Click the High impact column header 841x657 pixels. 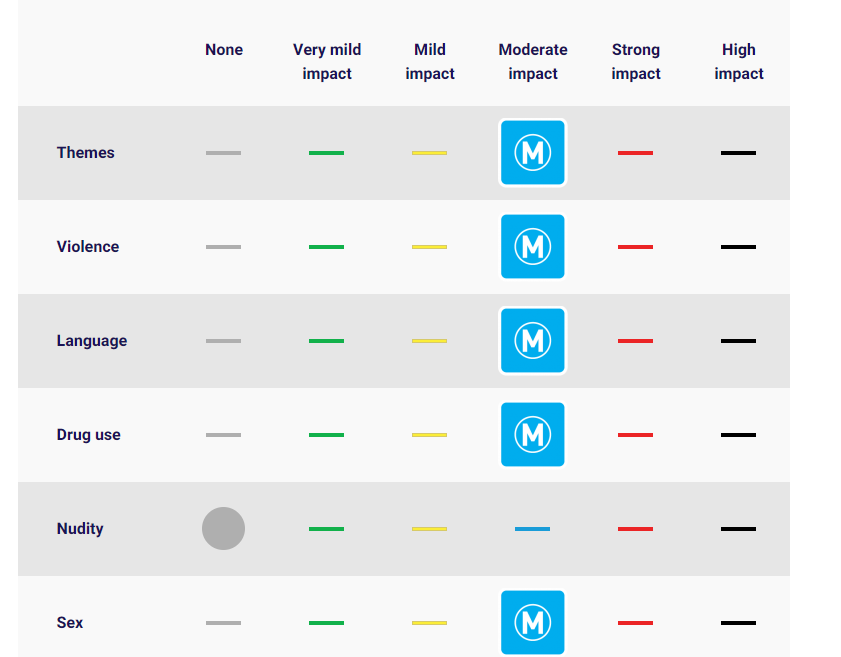739,62
